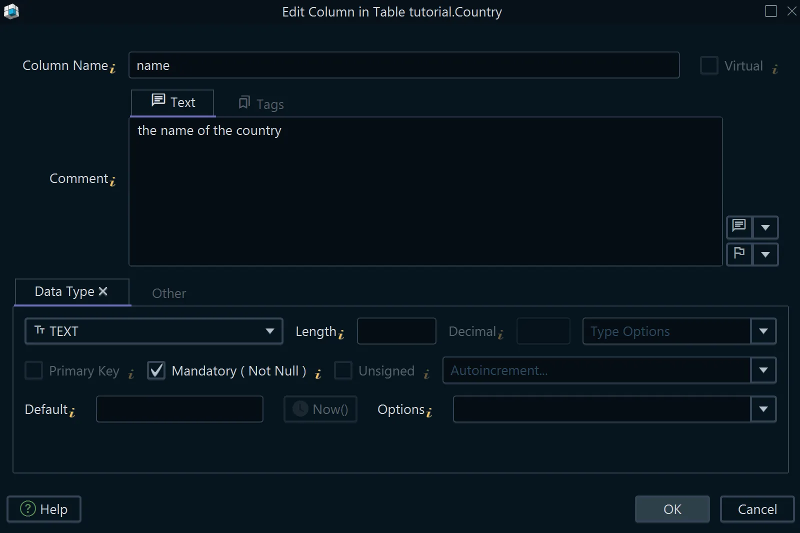Enable the Virtual checkbox
The width and height of the screenshot is (800, 533).
(x=709, y=66)
